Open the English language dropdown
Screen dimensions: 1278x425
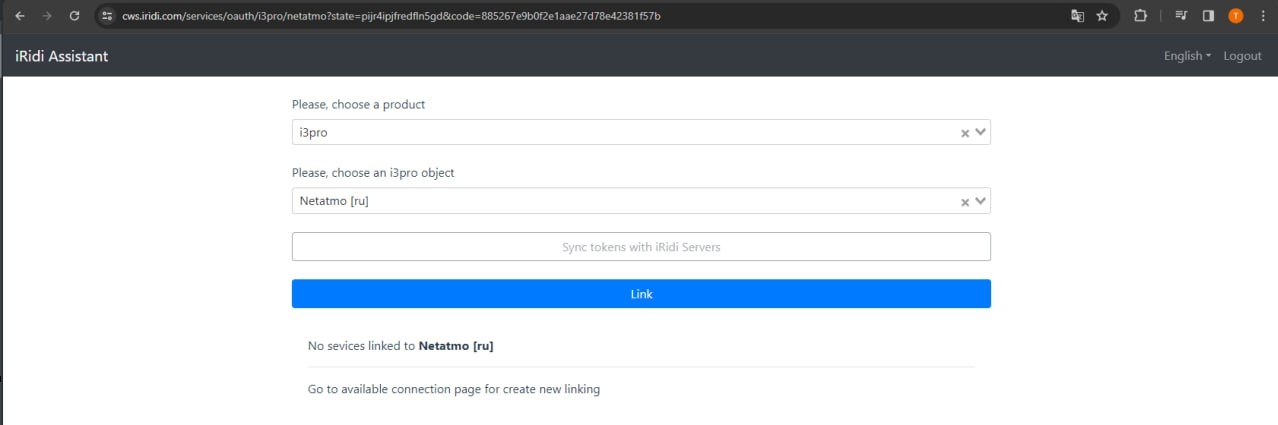click(x=1187, y=56)
